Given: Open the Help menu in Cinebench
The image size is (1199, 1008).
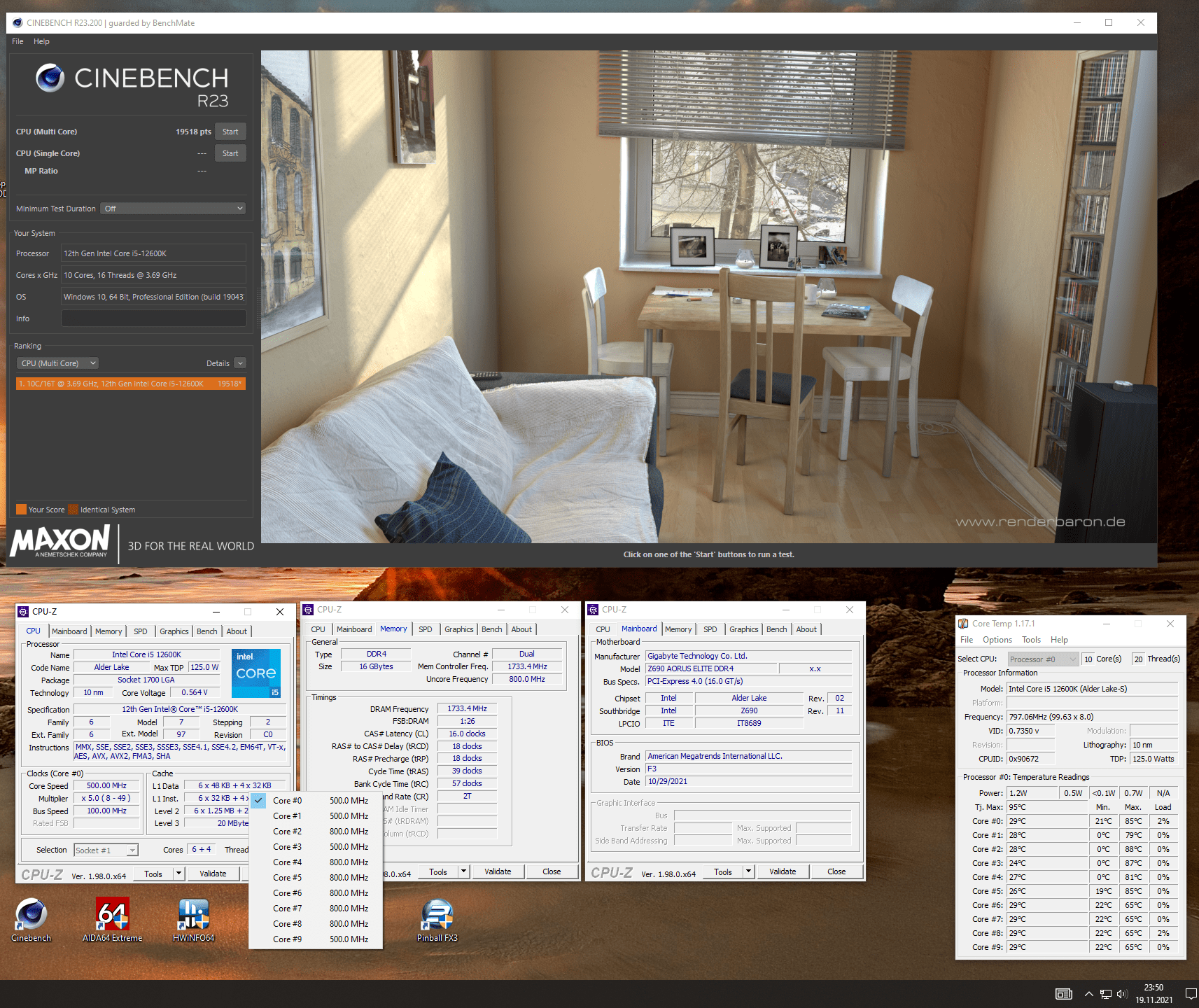Looking at the screenshot, I should [41, 41].
